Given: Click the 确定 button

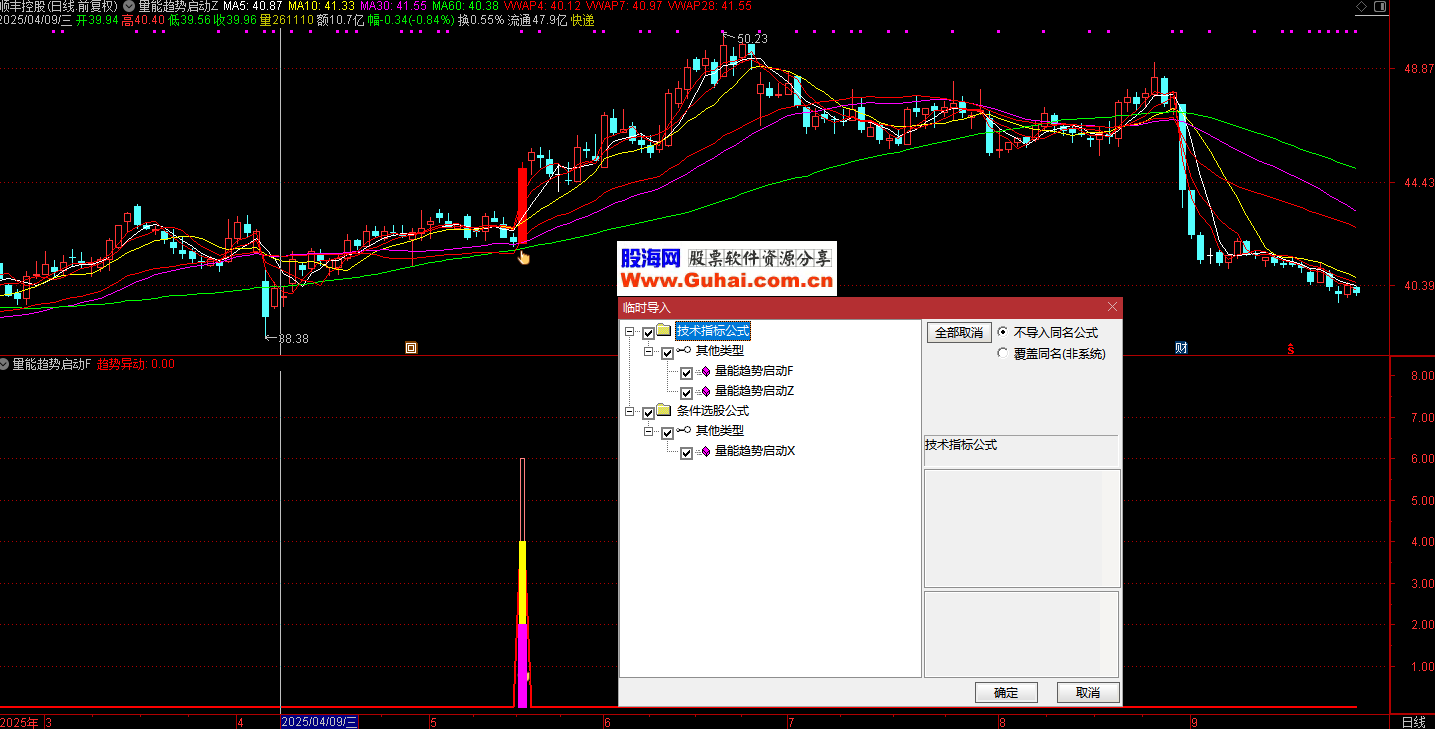Looking at the screenshot, I should pyautogui.click(x=1005, y=693).
